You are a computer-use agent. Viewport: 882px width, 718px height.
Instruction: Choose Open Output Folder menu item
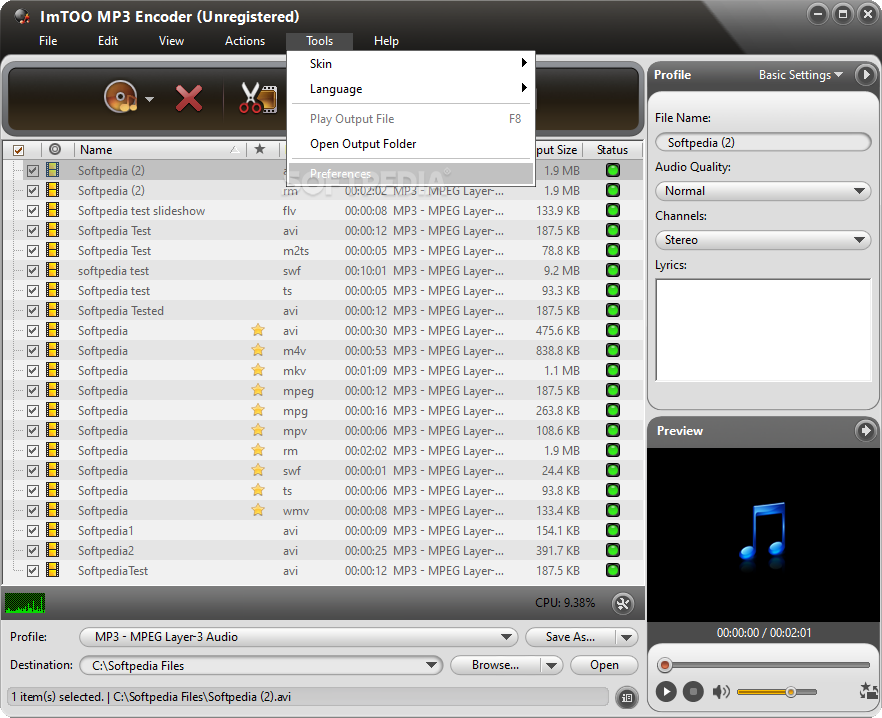pyautogui.click(x=411, y=144)
